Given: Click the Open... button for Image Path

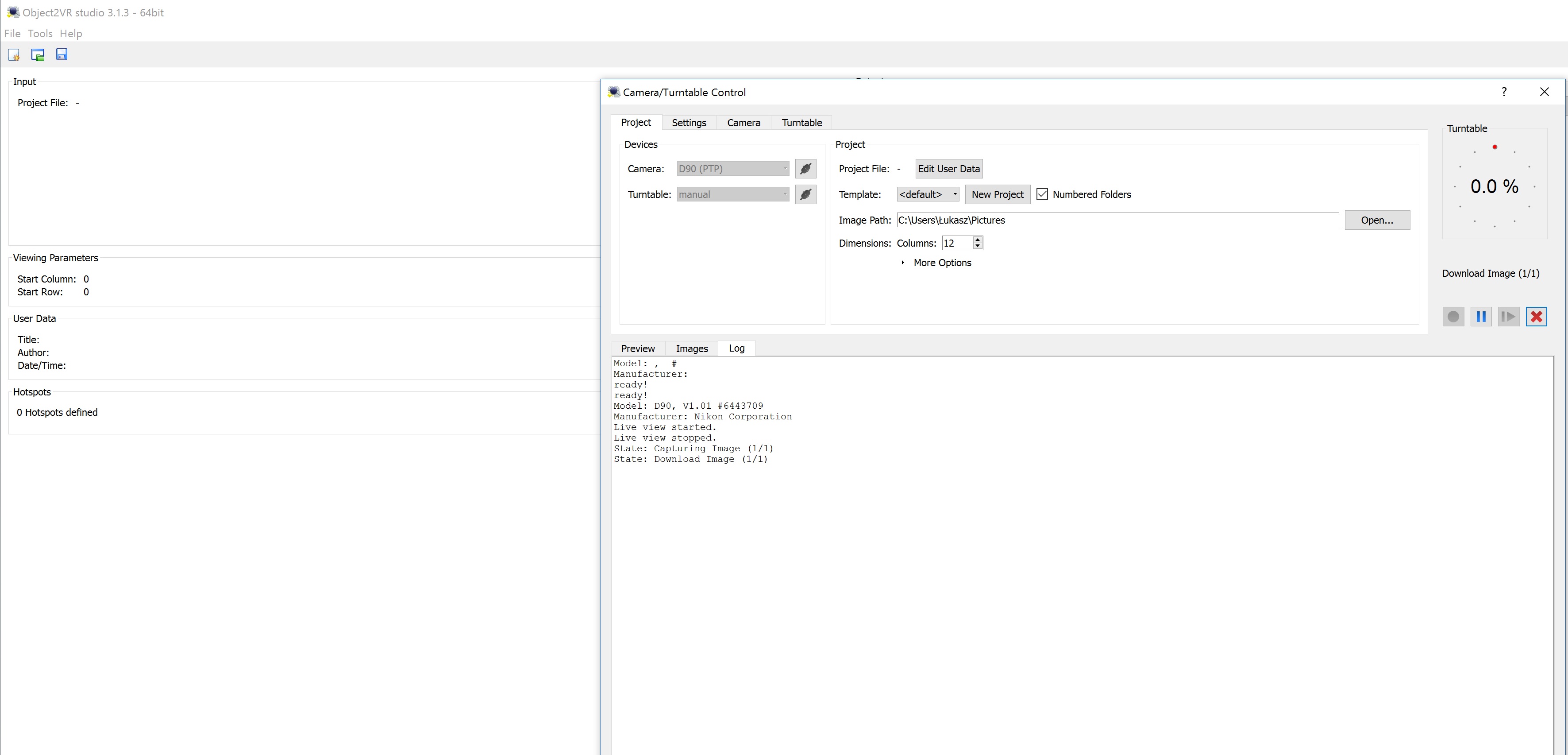Looking at the screenshot, I should coord(1377,220).
